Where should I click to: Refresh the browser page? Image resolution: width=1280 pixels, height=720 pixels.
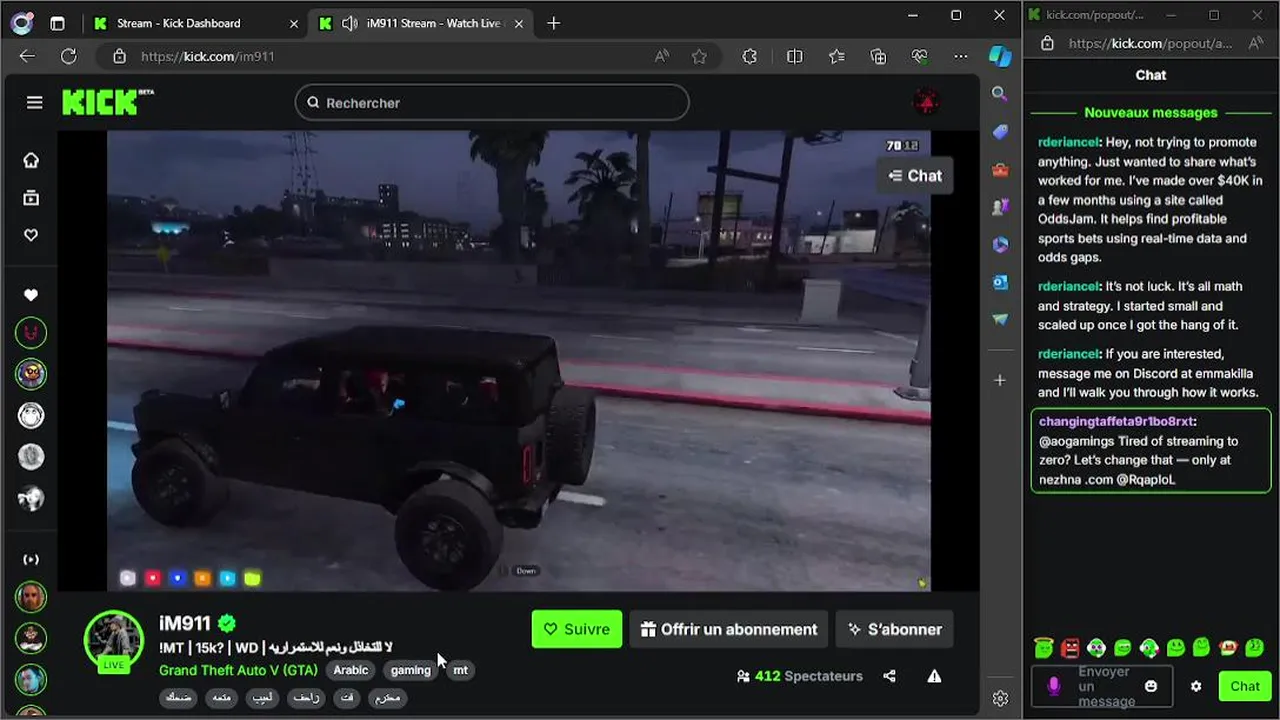point(68,57)
